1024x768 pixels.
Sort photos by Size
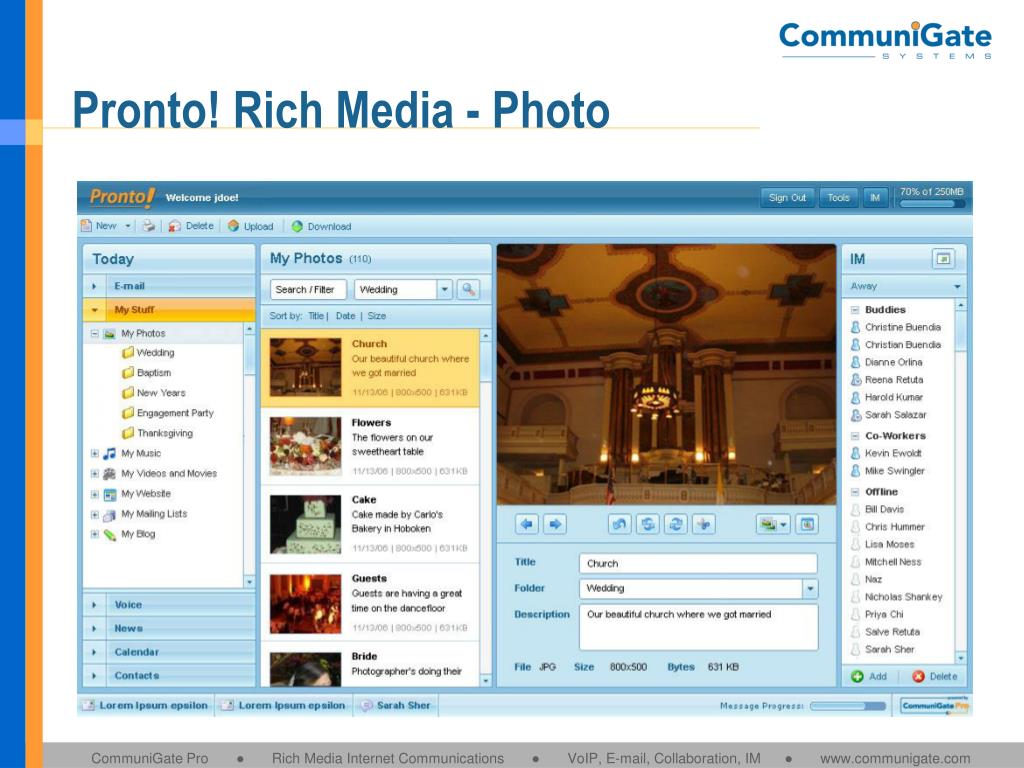coord(377,316)
